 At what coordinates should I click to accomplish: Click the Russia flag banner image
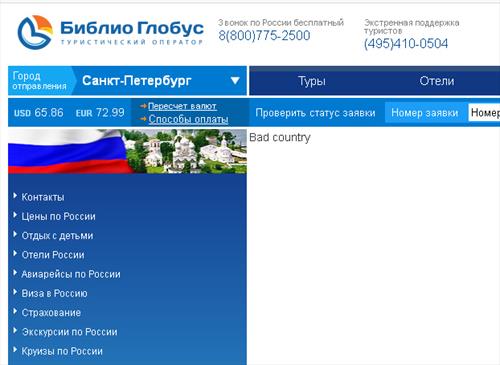(127, 151)
